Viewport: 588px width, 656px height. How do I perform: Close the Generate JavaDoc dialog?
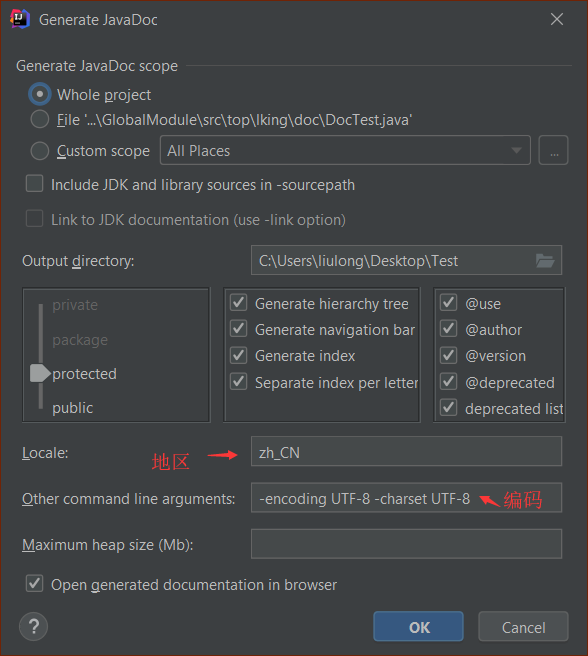click(x=557, y=19)
